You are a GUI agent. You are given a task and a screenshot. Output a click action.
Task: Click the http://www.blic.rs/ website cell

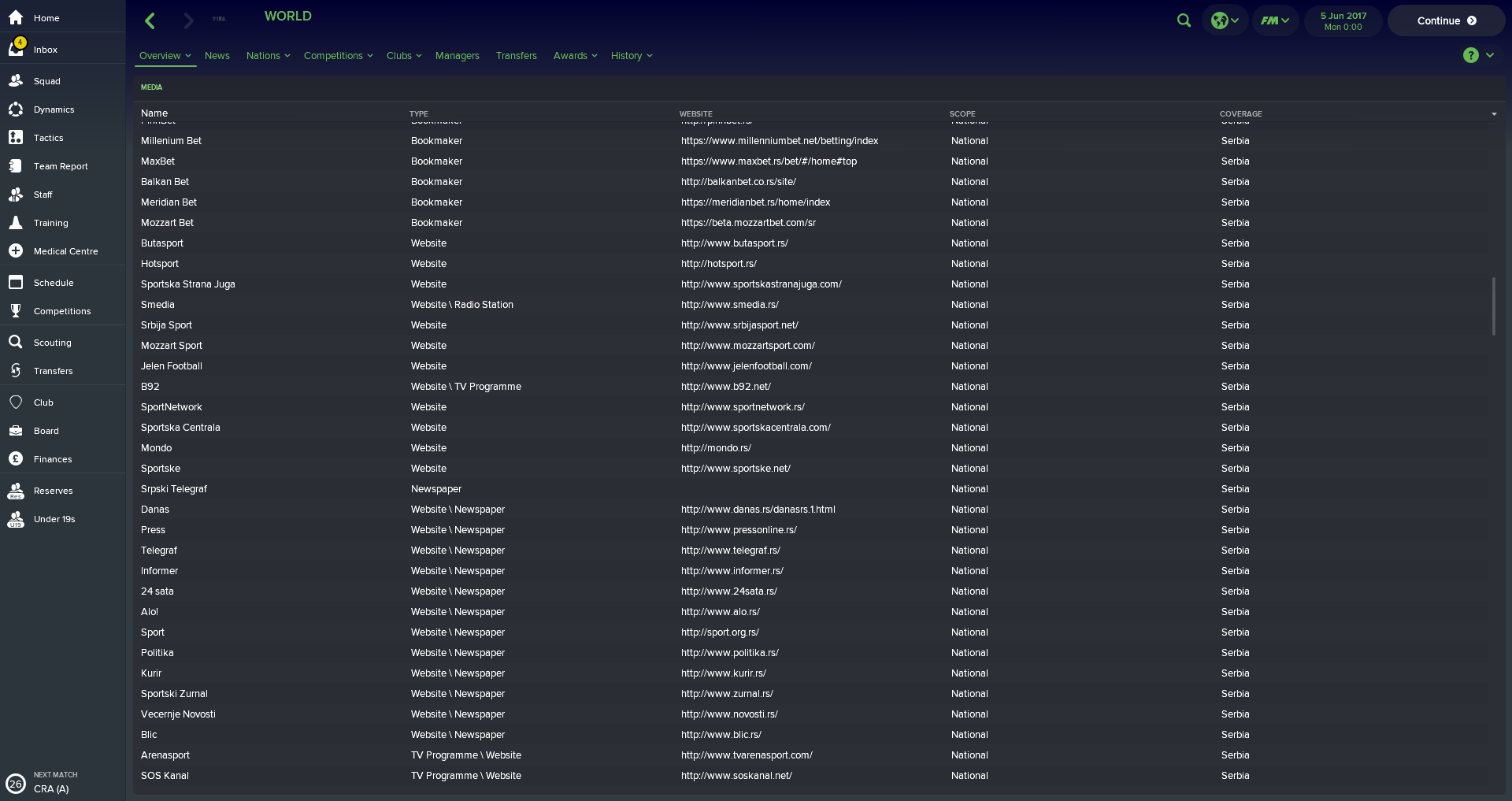point(721,735)
